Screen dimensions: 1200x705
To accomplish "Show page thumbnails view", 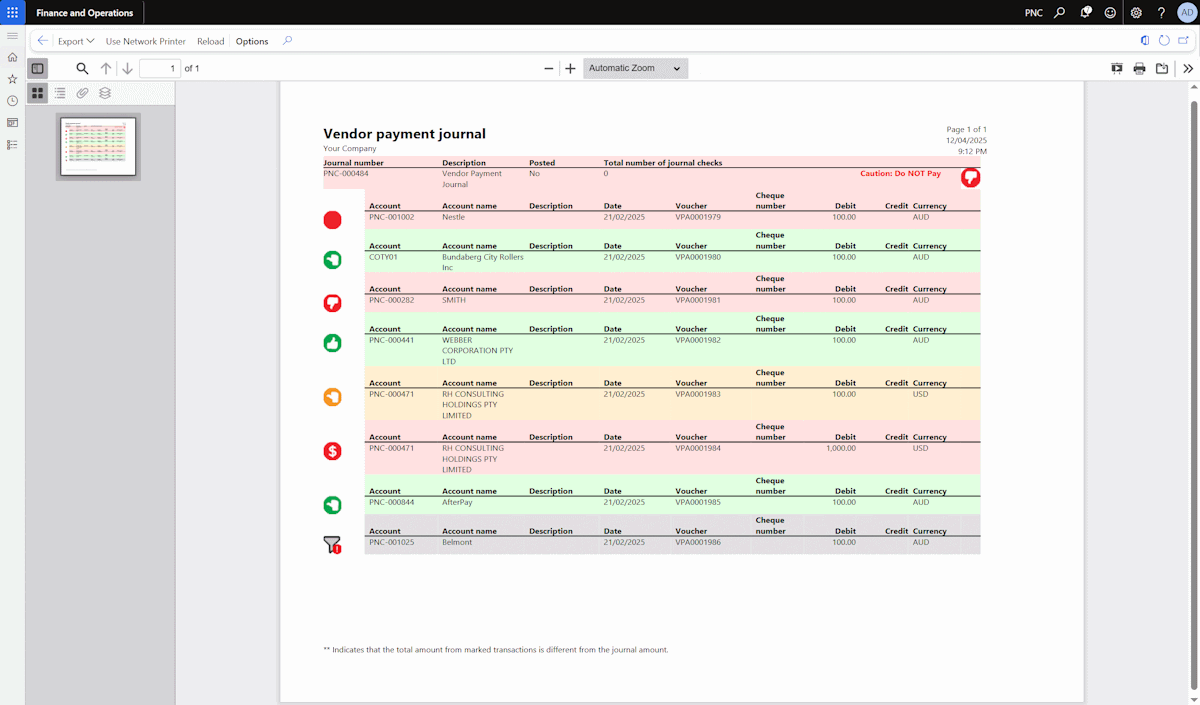I will (x=37, y=93).
